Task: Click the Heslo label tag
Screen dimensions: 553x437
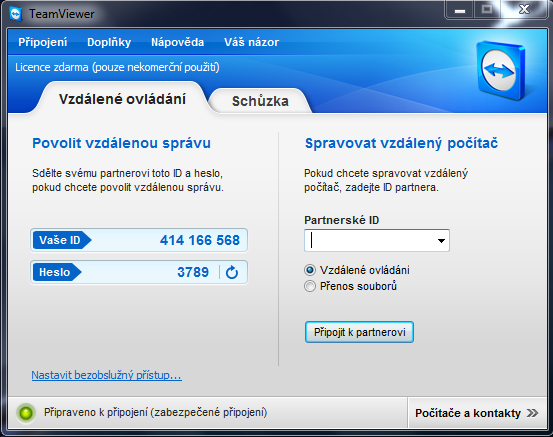Action: [x=57, y=272]
